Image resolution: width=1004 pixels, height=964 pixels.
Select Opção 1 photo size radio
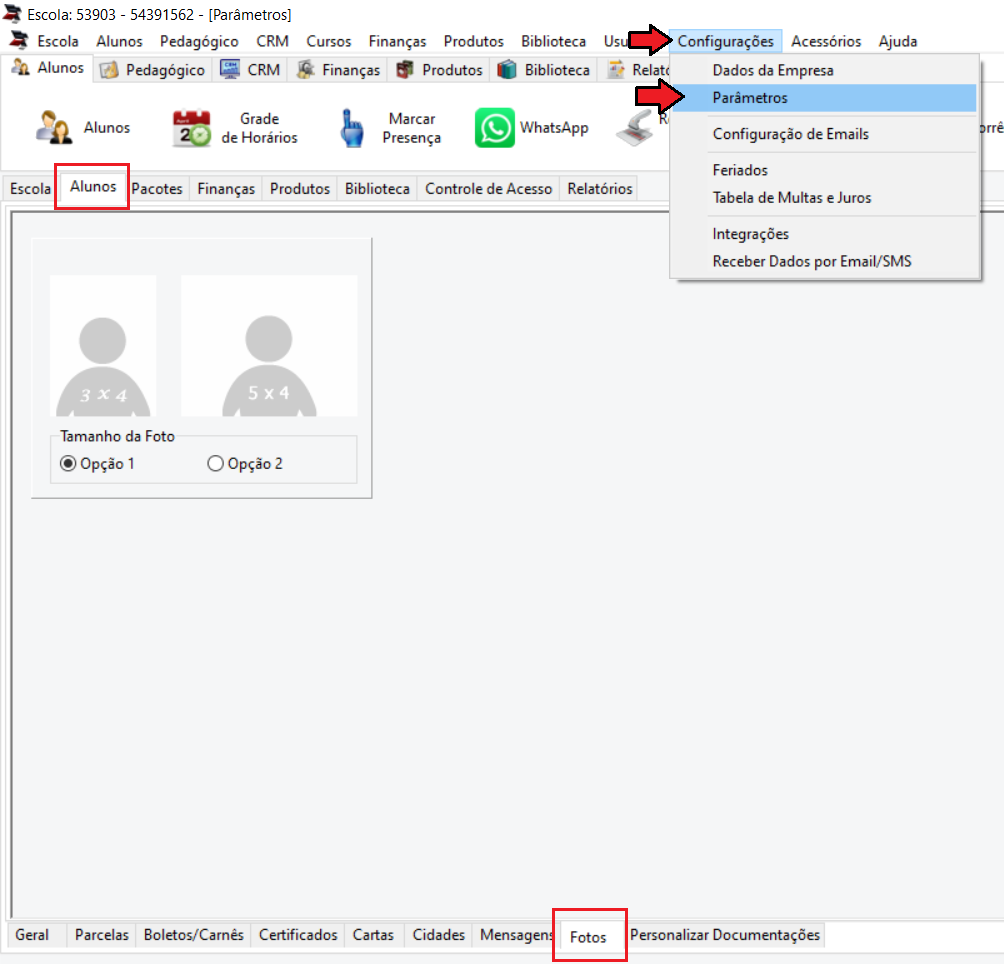click(68, 463)
